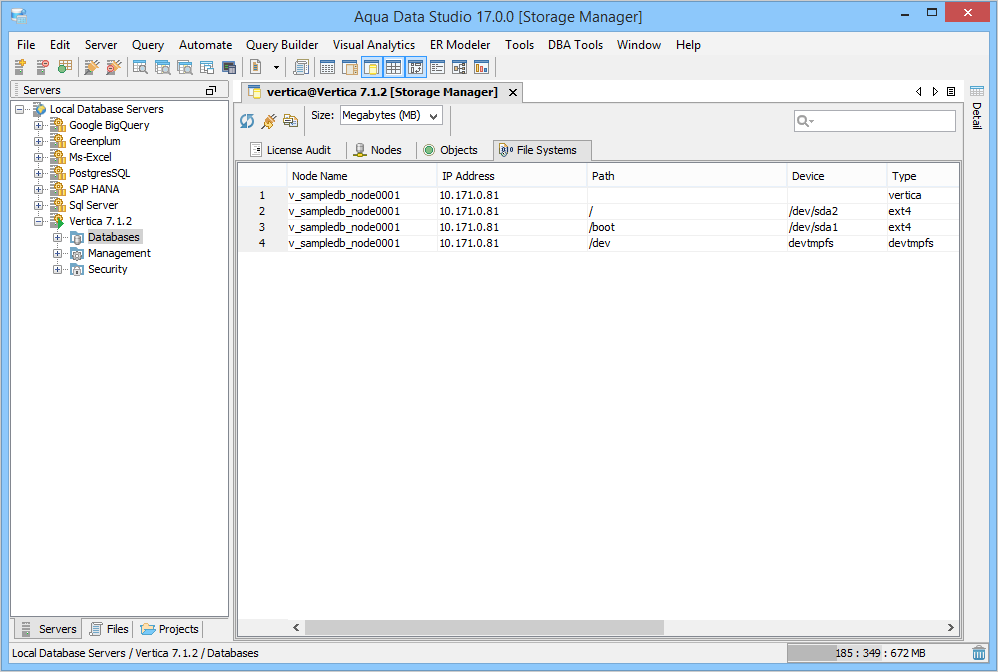Viewport: 998px width, 672px height.
Task: Open the Size units dropdown
Action: pyautogui.click(x=391, y=116)
